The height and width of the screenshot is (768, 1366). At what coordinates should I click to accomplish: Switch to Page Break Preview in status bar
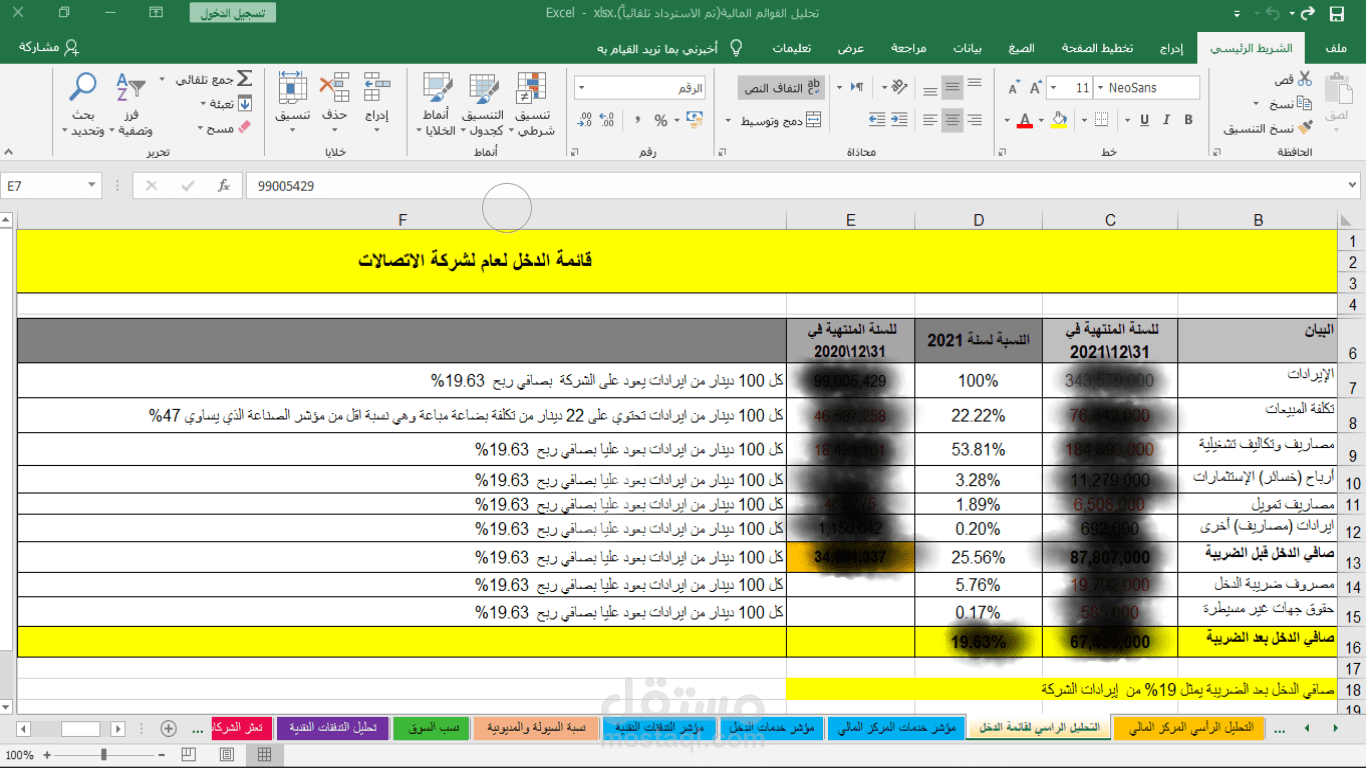tap(189, 754)
